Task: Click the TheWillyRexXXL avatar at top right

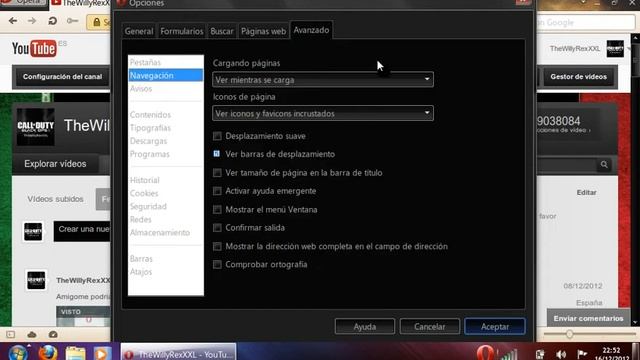Action: tap(615, 49)
